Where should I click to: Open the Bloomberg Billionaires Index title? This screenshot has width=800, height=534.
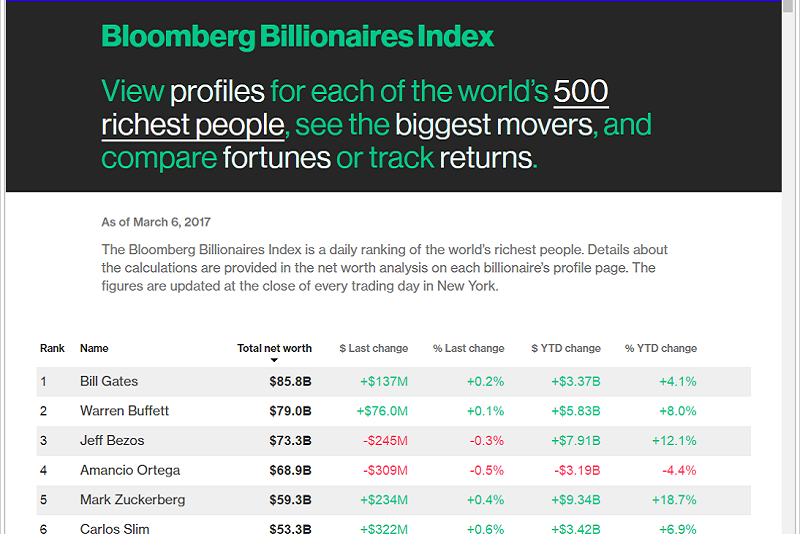pyautogui.click(x=297, y=37)
